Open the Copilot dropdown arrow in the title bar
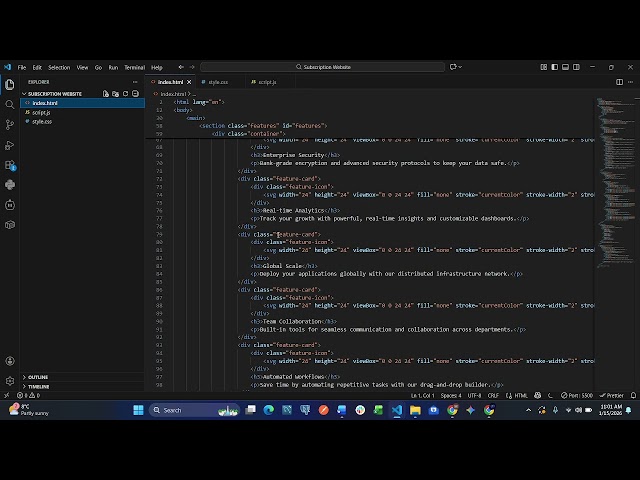This screenshot has width=640, height=480. point(460,67)
